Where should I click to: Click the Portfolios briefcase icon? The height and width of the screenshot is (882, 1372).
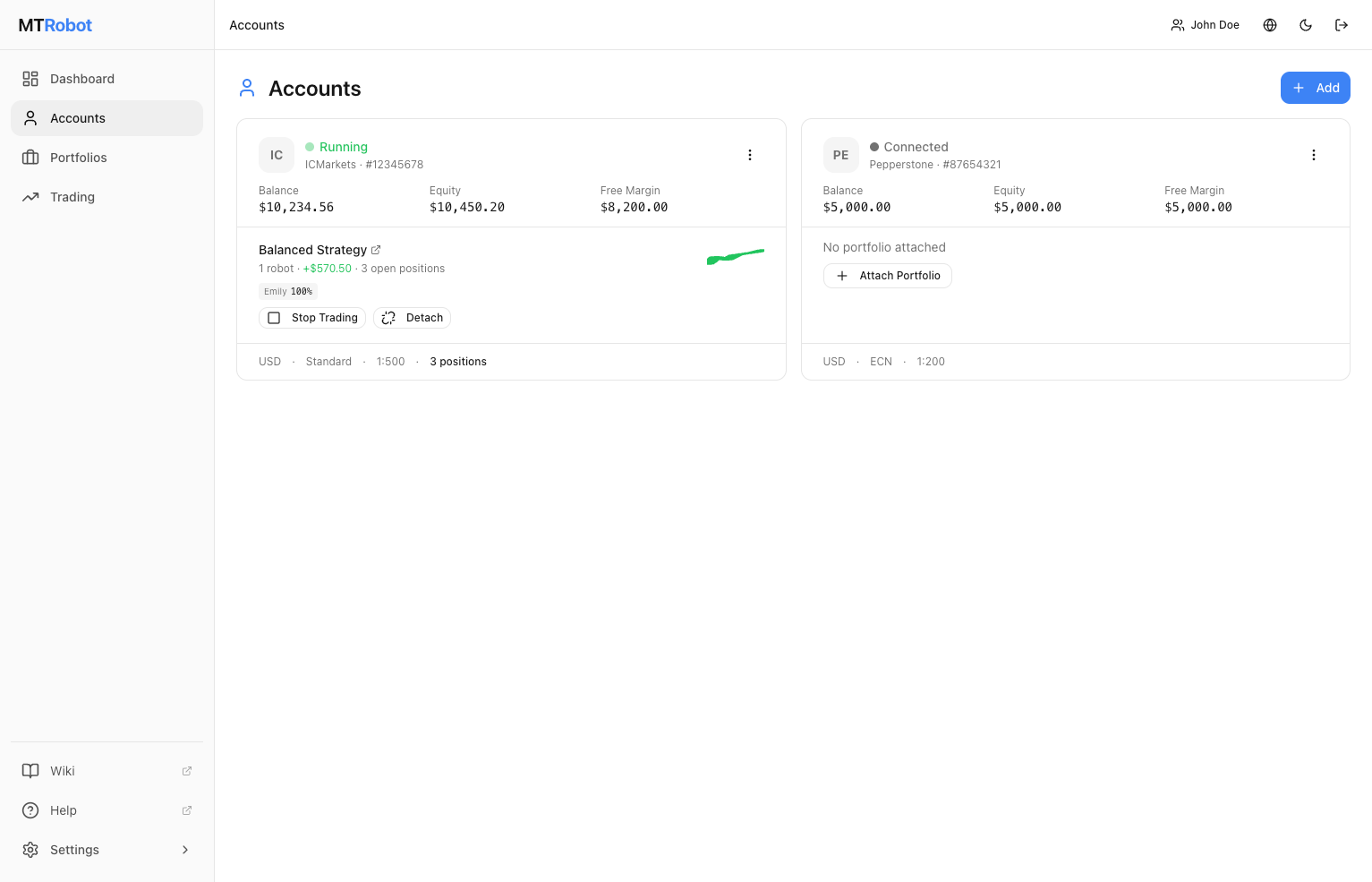30,157
